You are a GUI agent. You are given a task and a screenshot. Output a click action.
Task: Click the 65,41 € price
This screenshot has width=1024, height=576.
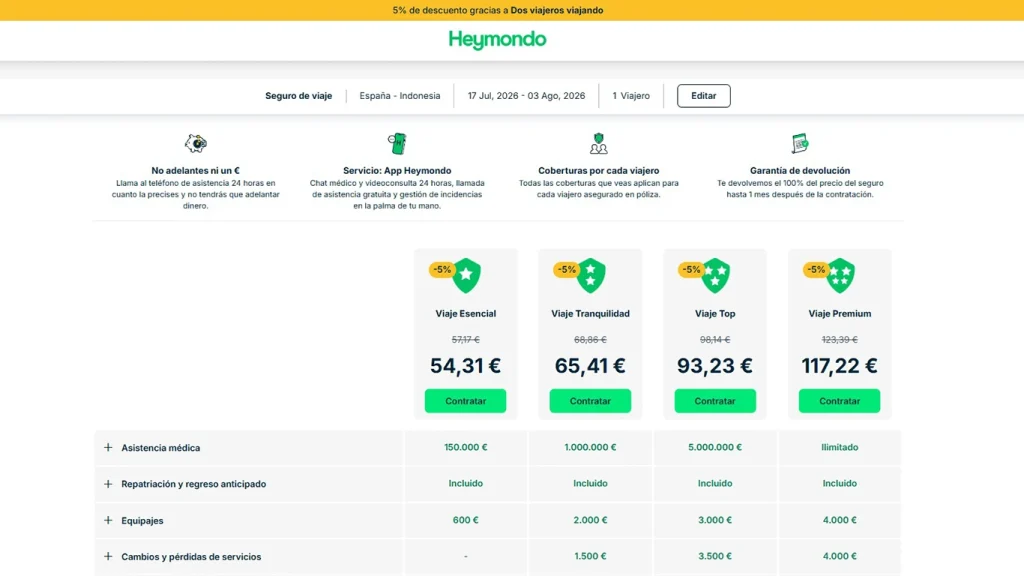tap(590, 366)
